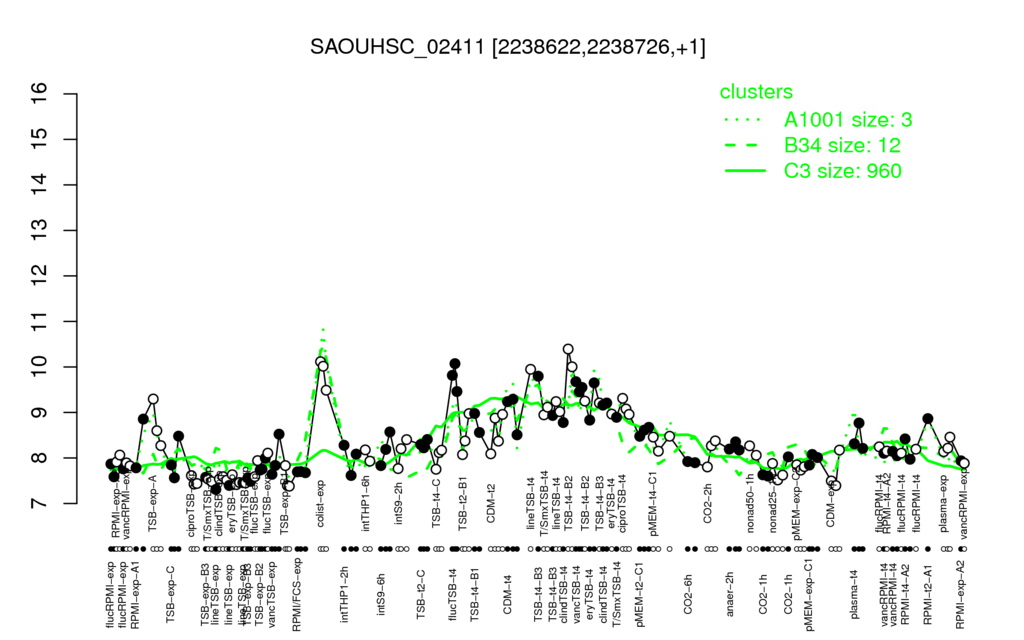Click the 'pMEM-exp-C1' axis label
Image resolution: width=1024 pixels, height=640 pixels.
[x=810, y=596]
